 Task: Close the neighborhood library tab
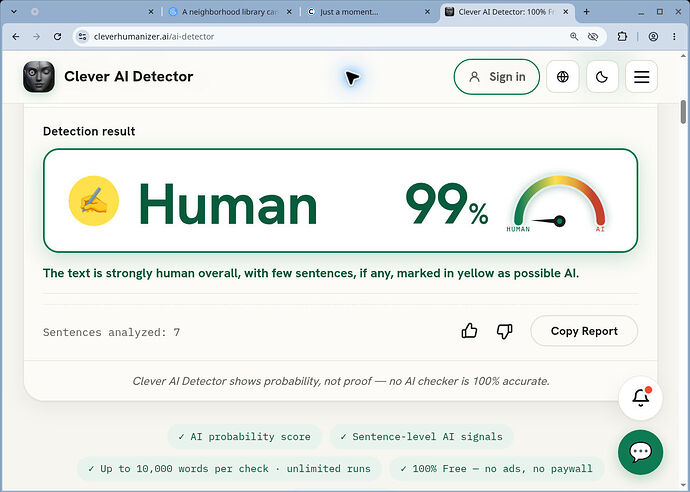[x=289, y=12]
